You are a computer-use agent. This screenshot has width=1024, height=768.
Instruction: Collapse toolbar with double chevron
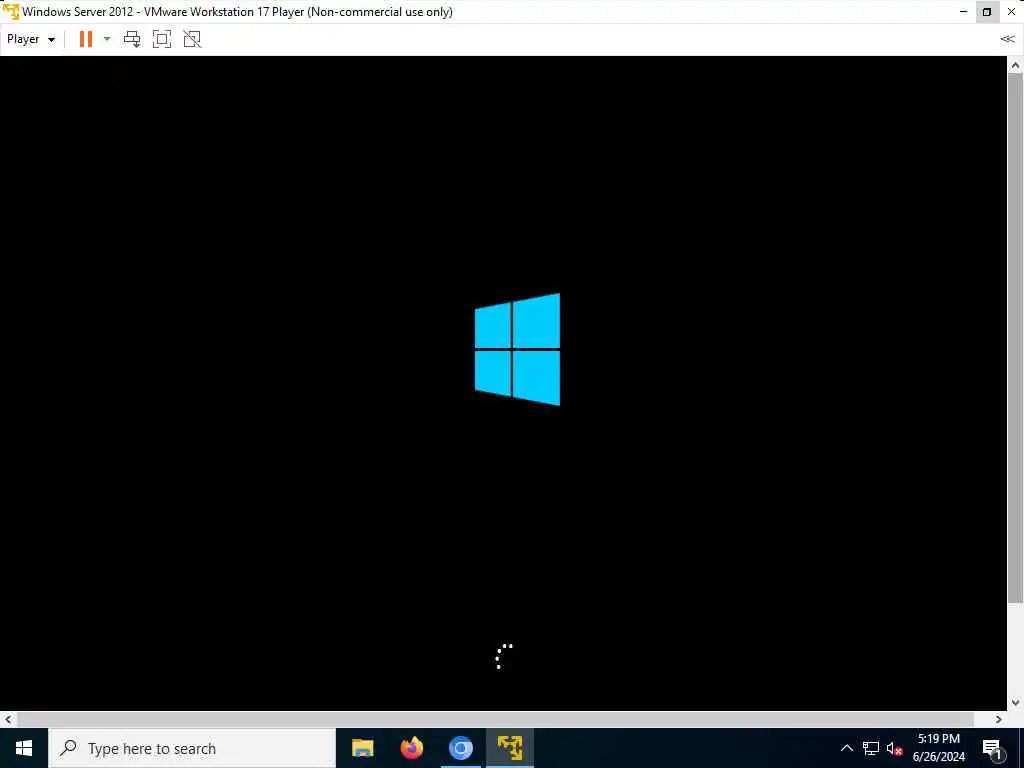point(1007,39)
